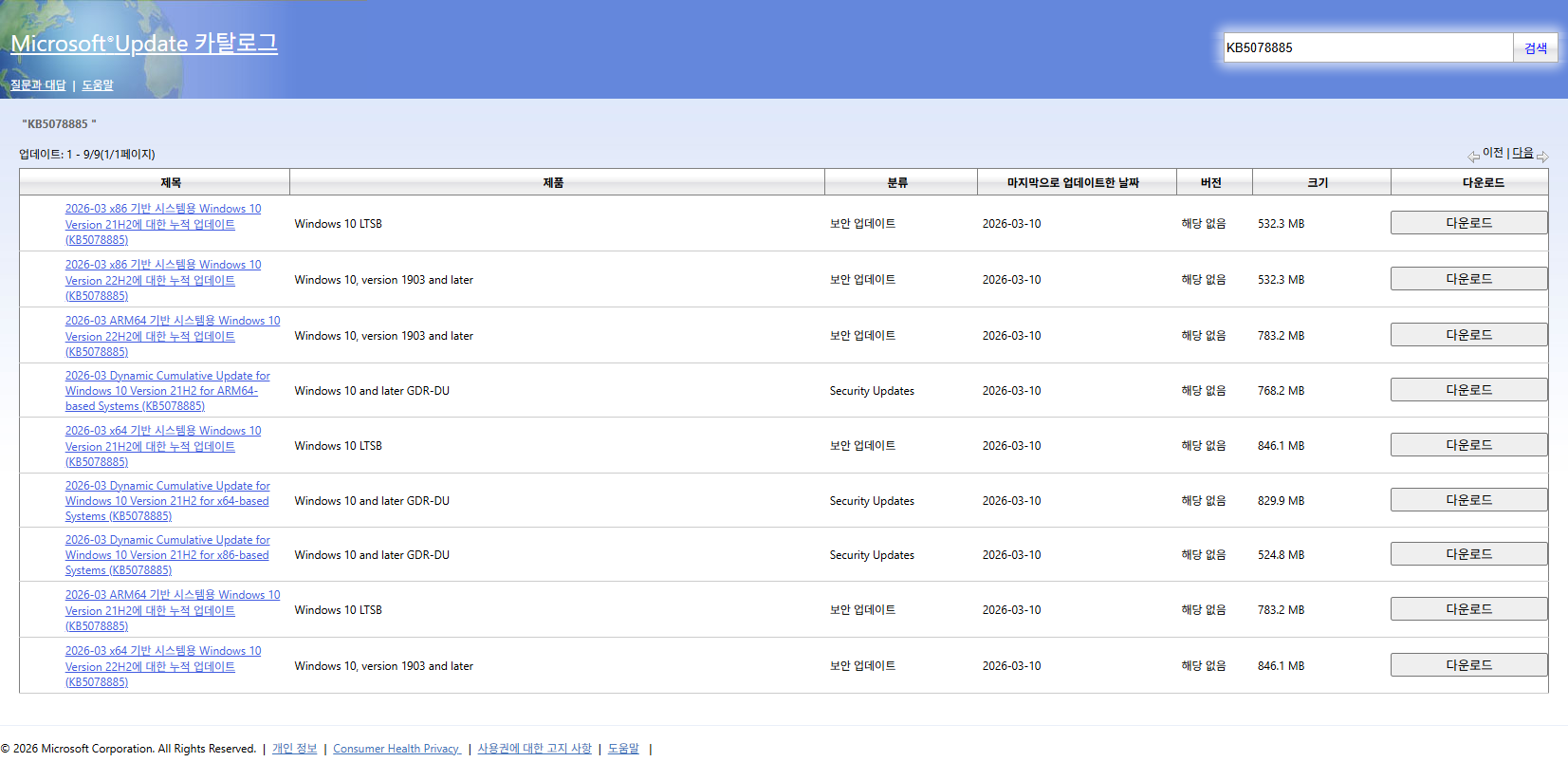The width and height of the screenshot is (1568, 762).
Task: Download the x64 22H2 update (846.1 MB)
Action: [1468, 665]
